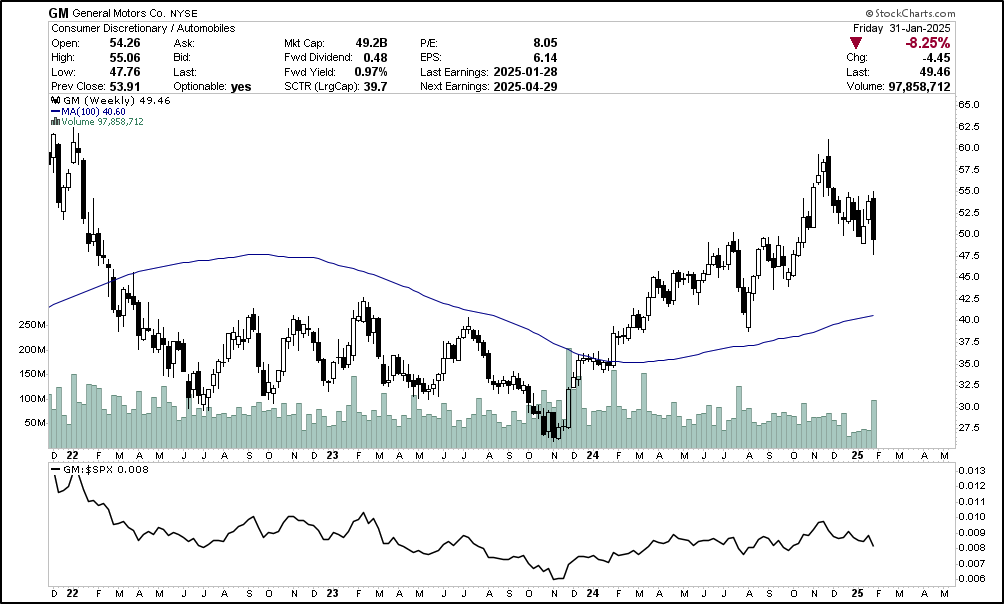Click the GM ticker symbol in header
This screenshot has width=1004, height=604.
click(x=59, y=13)
